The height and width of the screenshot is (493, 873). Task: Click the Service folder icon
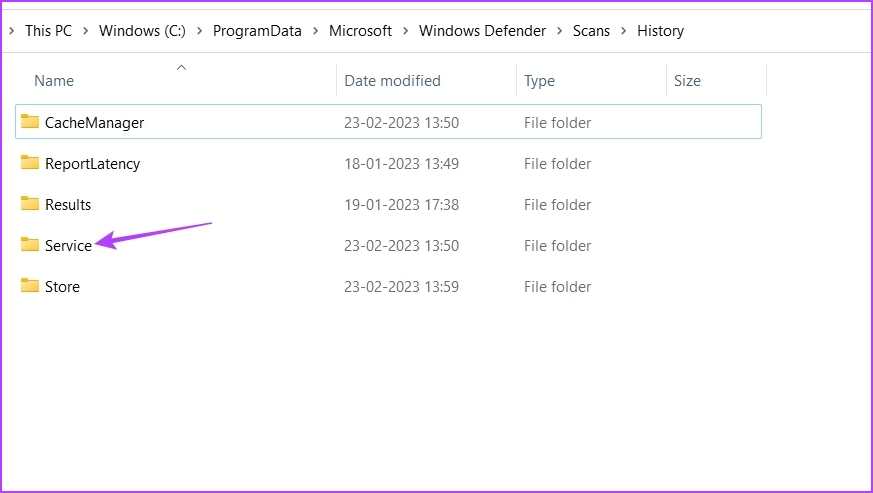pos(30,244)
